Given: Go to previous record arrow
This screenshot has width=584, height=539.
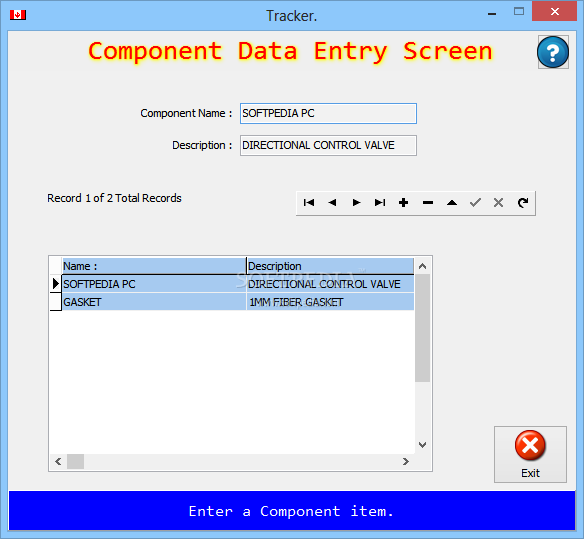Looking at the screenshot, I should (x=333, y=203).
